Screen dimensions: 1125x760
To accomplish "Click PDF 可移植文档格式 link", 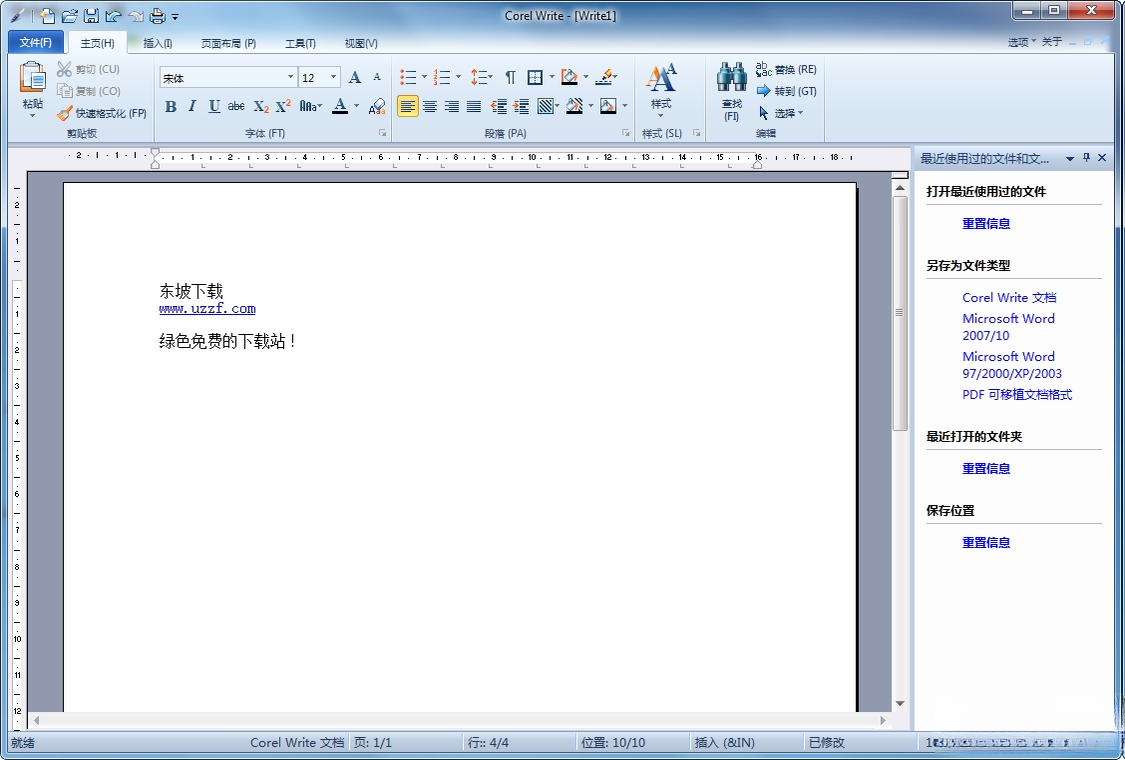I will pyautogui.click(x=1017, y=394).
